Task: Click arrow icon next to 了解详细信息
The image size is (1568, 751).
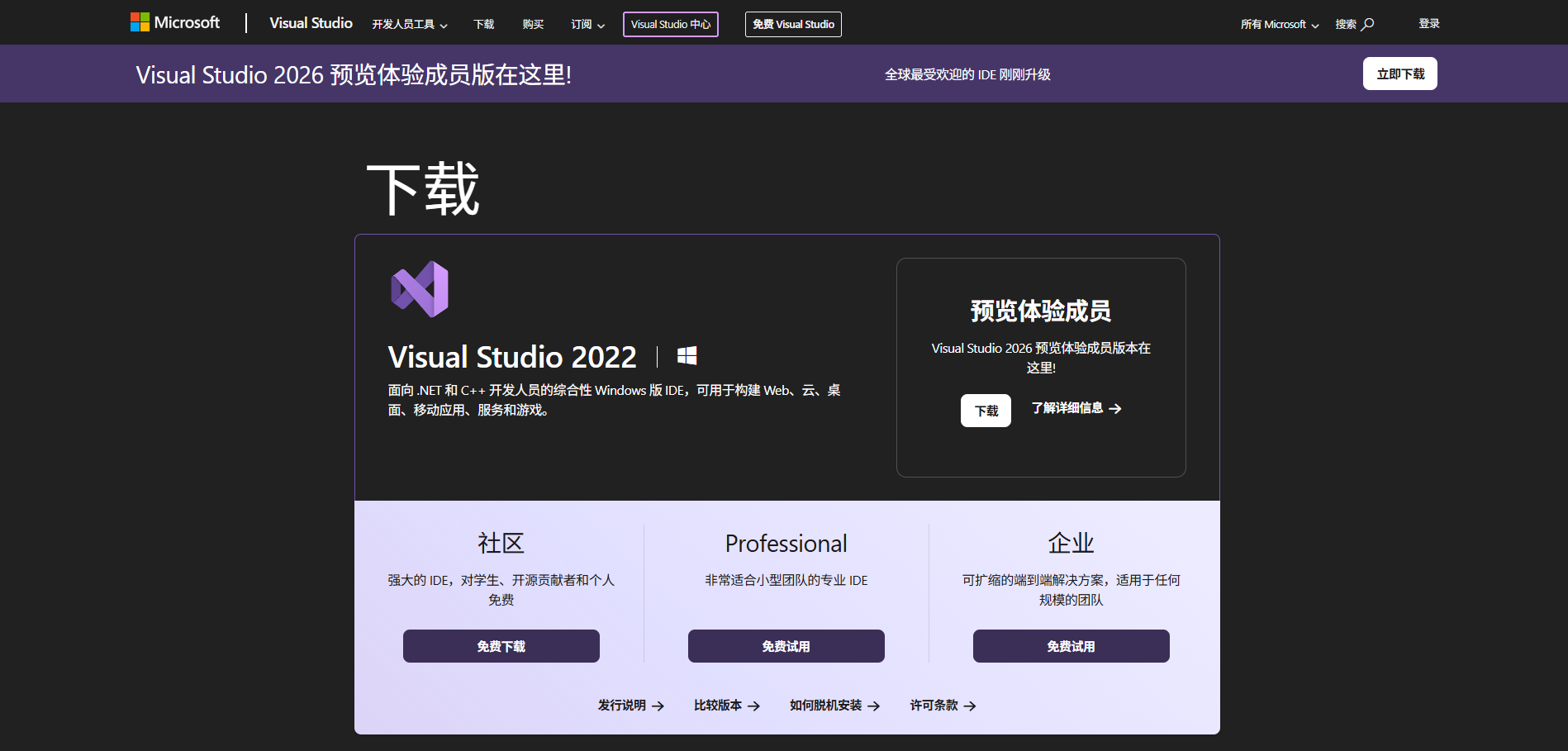Action: [x=1115, y=409]
